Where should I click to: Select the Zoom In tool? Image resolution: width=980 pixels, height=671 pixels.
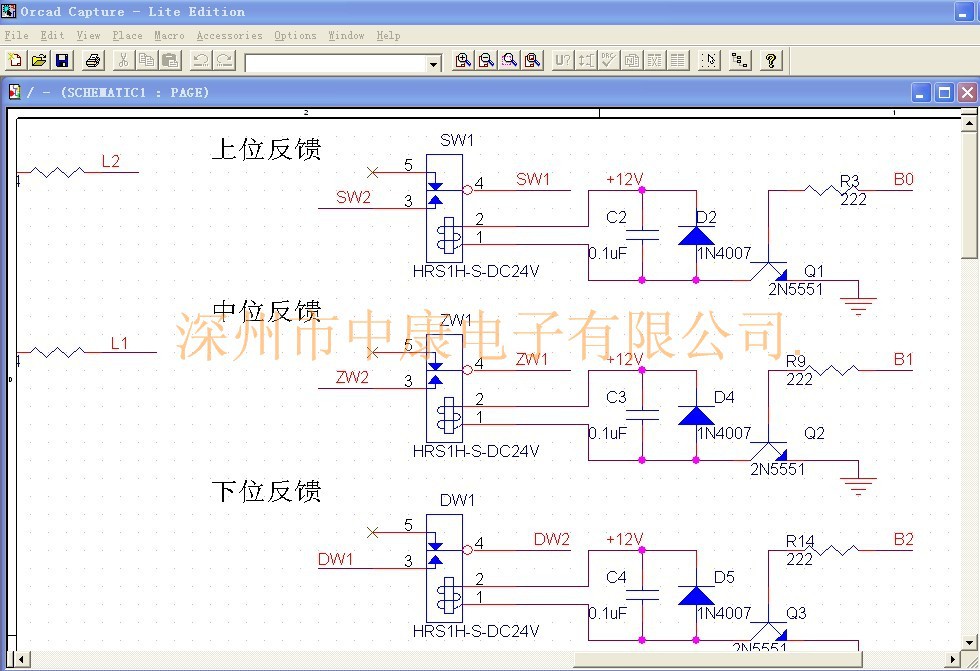(462, 60)
